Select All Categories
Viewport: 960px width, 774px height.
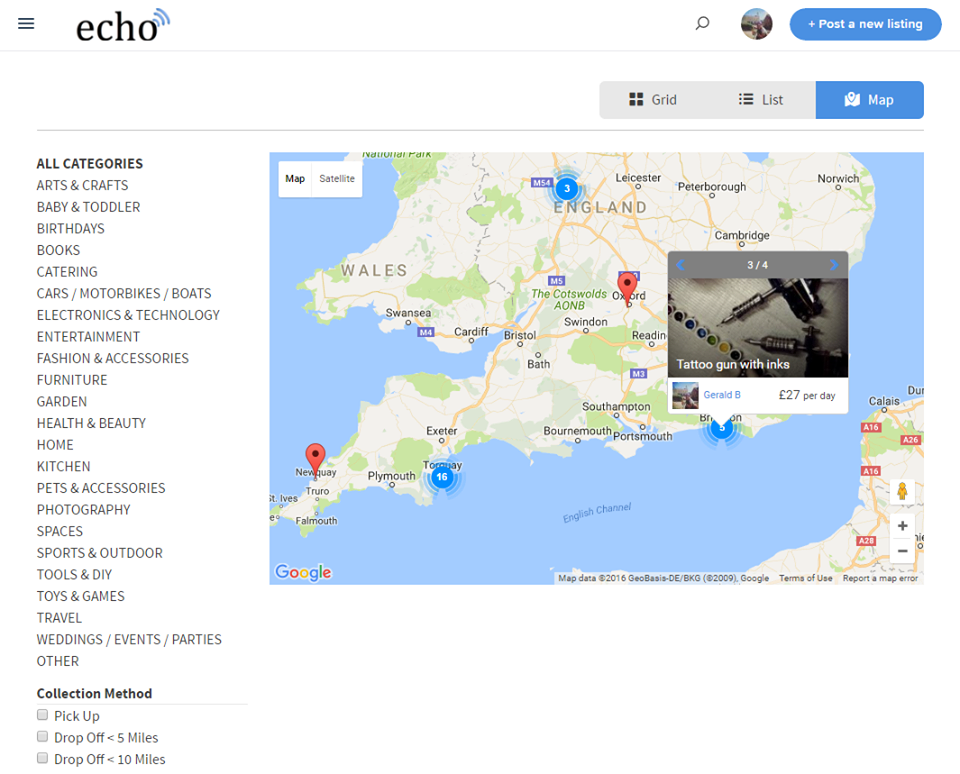(x=89, y=163)
